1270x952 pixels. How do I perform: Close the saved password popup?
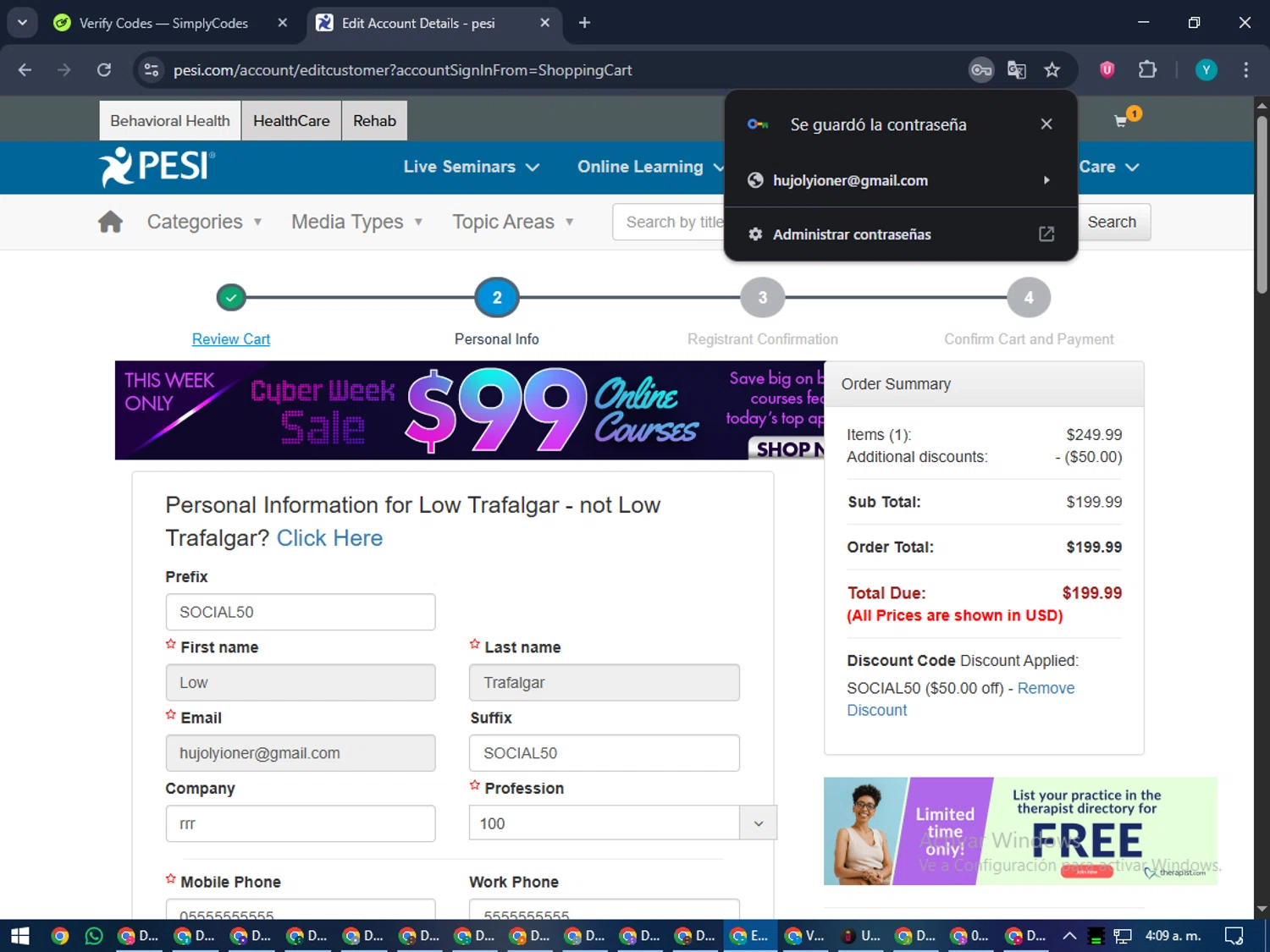1046,124
